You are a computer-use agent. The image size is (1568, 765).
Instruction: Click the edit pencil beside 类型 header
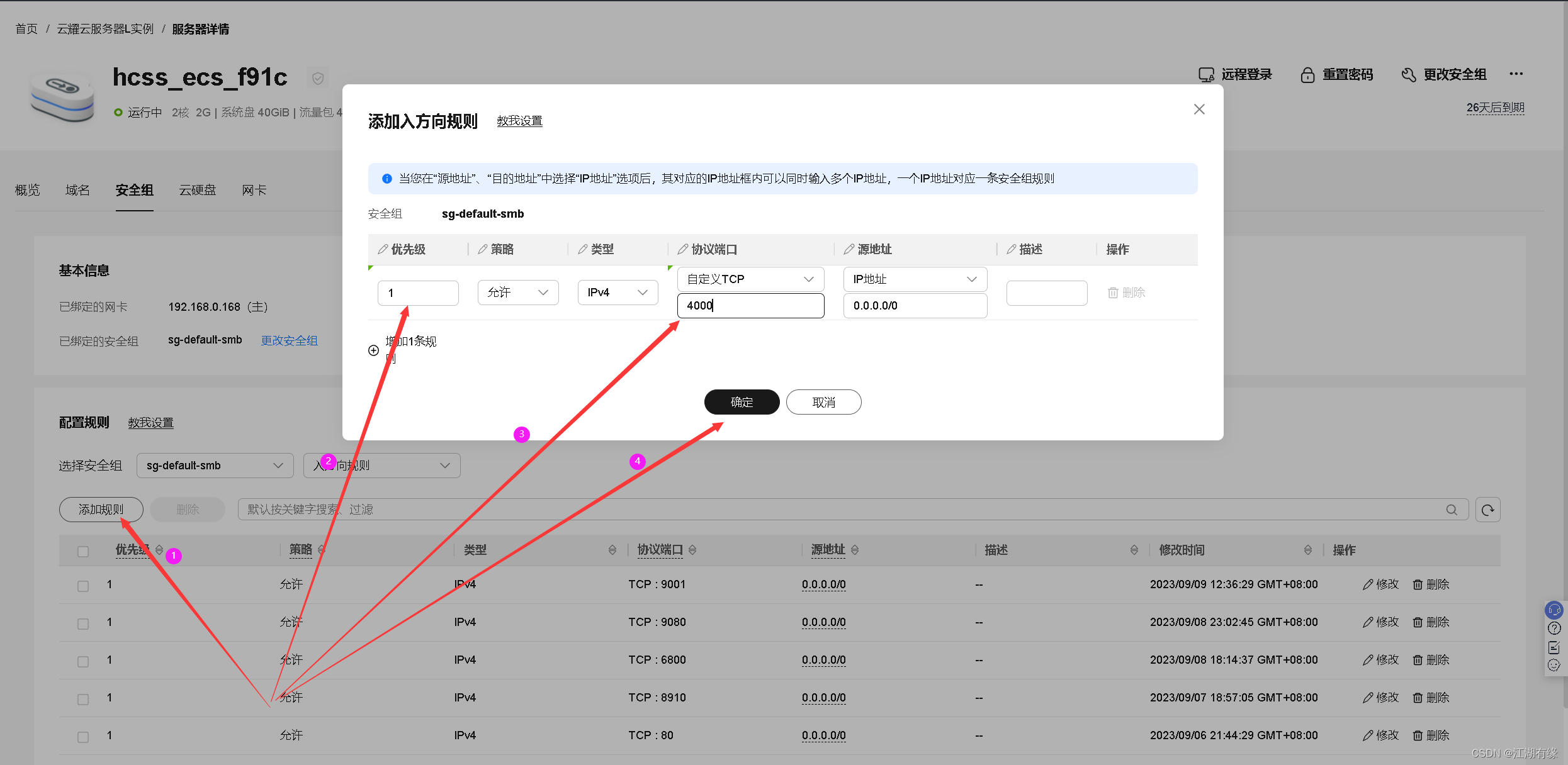[x=583, y=249]
